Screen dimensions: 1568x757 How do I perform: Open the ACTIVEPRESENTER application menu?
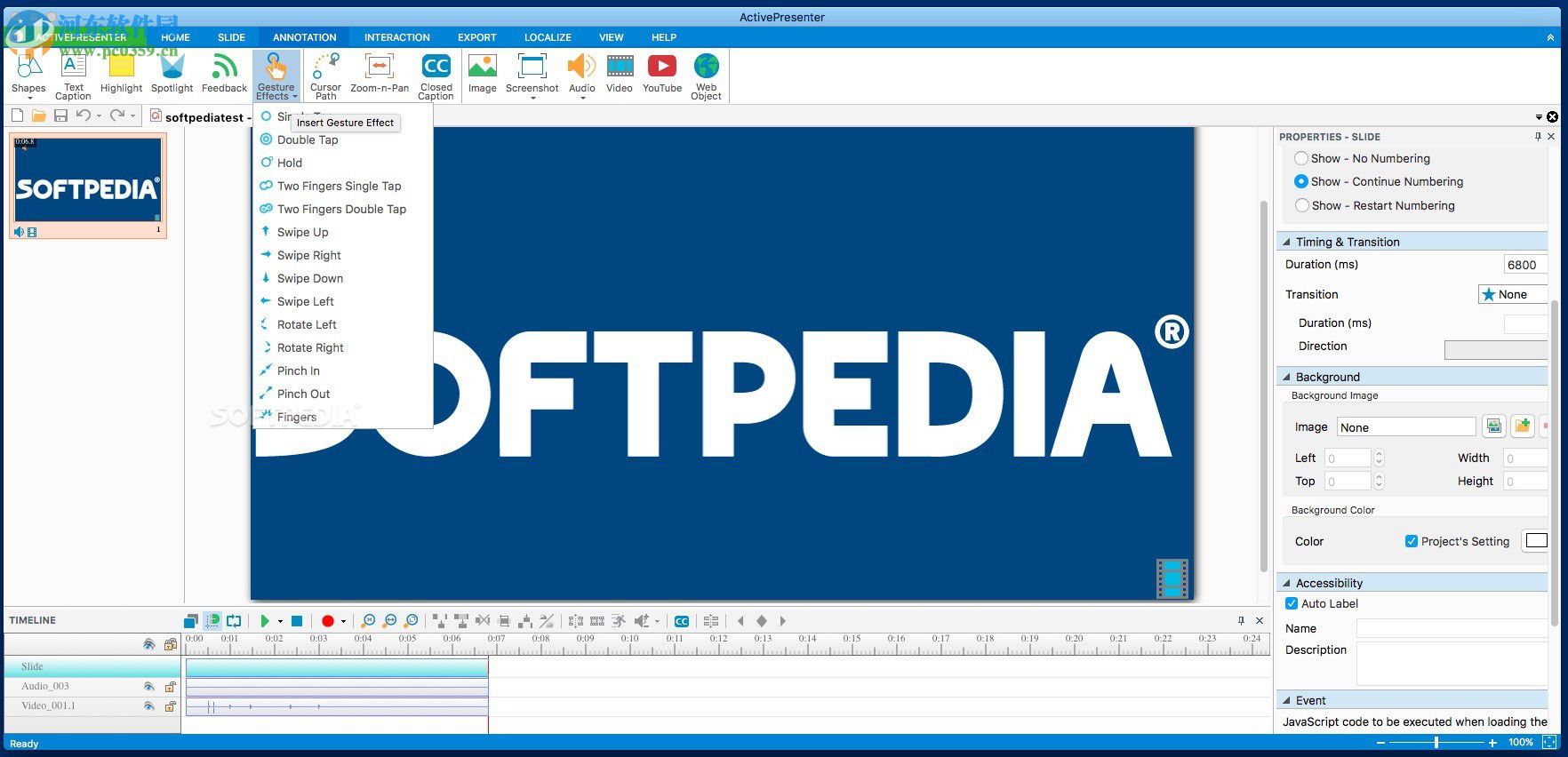(80, 37)
